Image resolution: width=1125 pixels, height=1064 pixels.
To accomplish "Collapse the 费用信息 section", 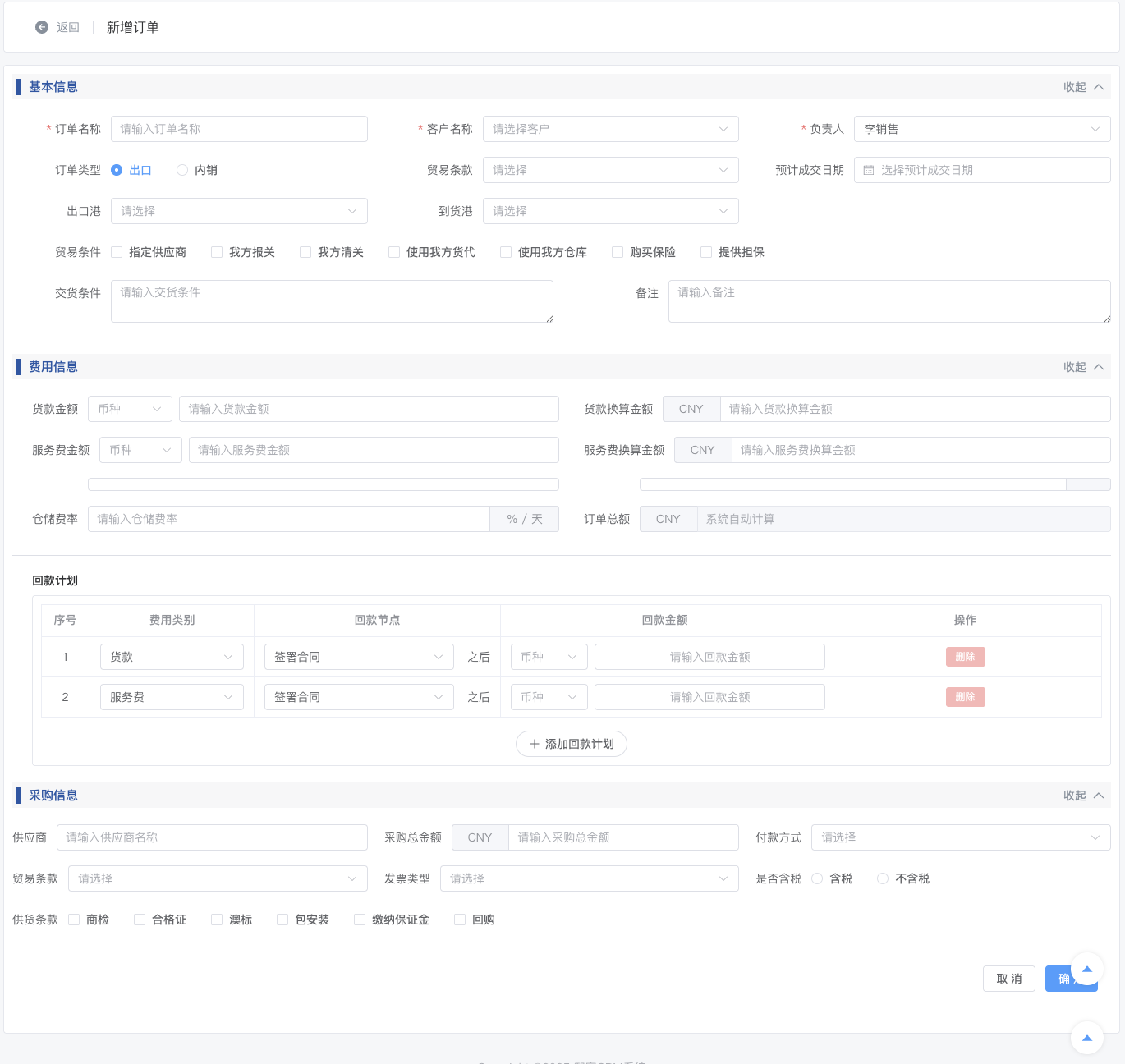I will [x=1083, y=367].
